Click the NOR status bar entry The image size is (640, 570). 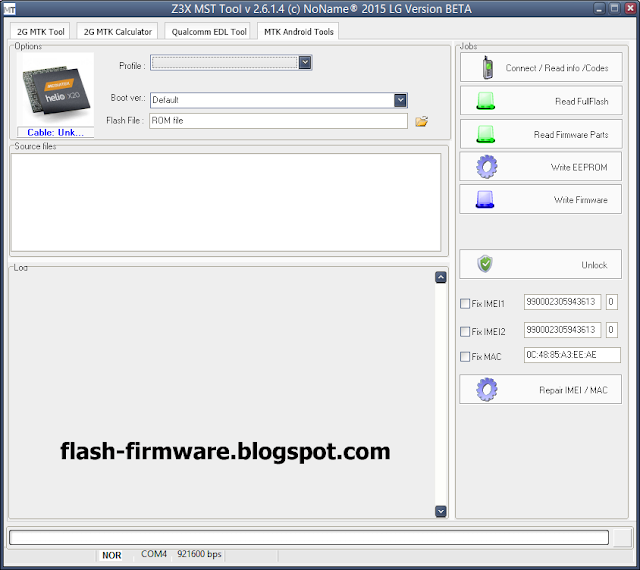(111, 555)
